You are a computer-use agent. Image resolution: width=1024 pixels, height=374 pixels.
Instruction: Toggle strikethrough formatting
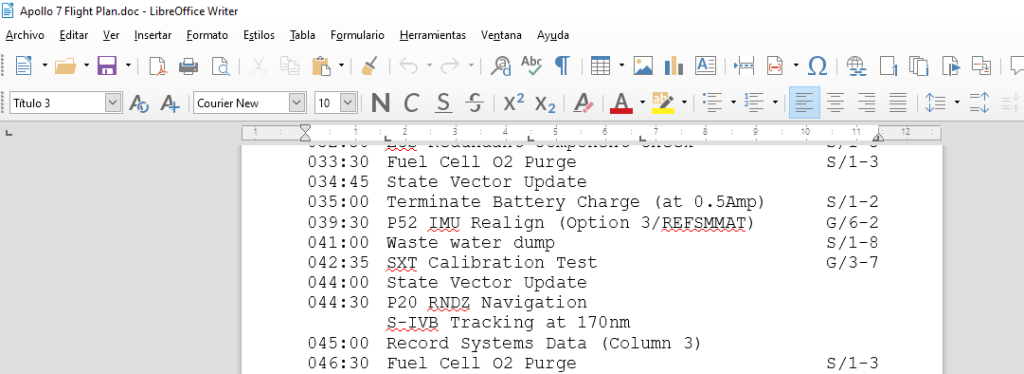tap(475, 102)
